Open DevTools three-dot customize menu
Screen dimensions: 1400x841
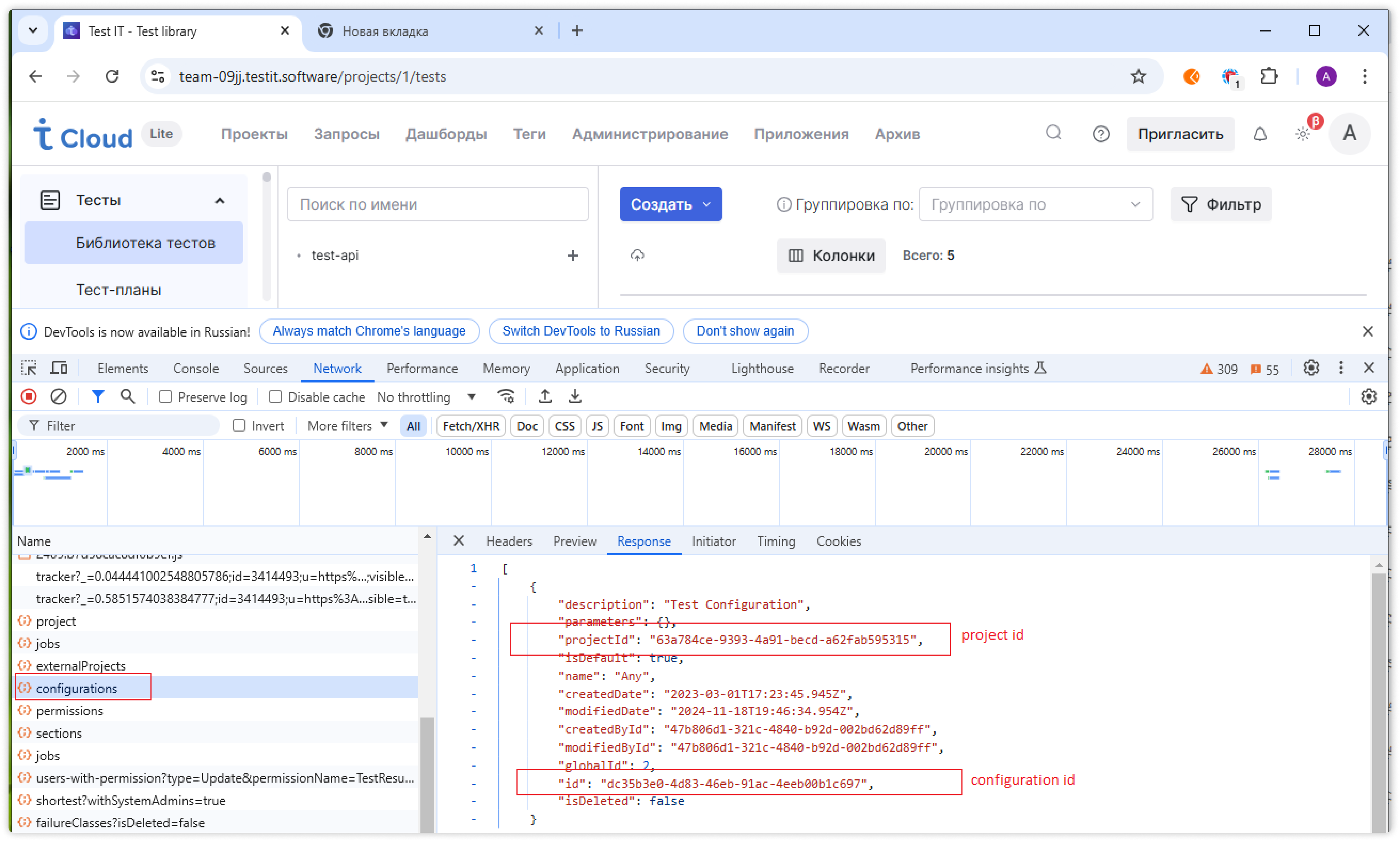[x=1341, y=368]
